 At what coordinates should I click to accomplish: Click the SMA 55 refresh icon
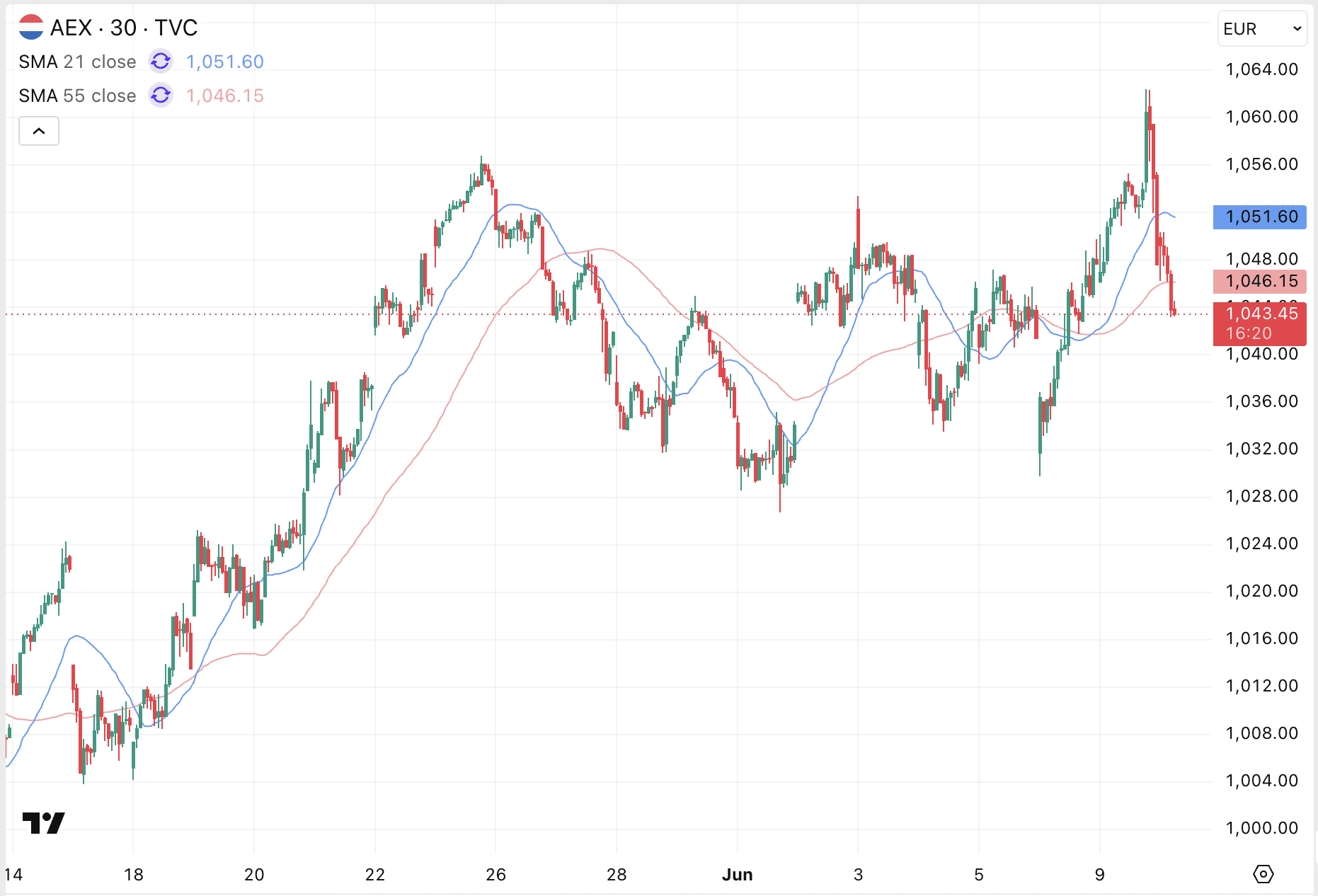(x=161, y=96)
